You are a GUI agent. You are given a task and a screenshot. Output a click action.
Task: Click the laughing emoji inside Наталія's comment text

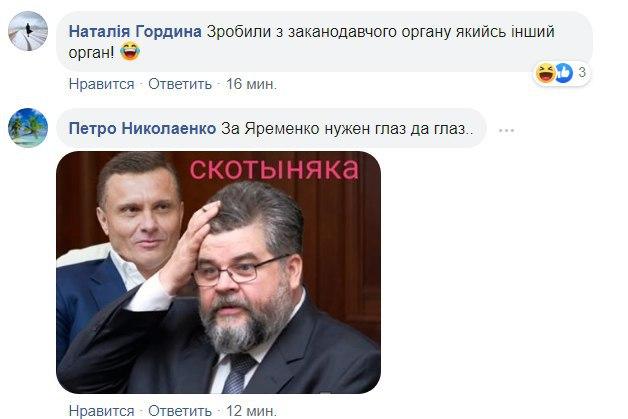coord(130,52)
